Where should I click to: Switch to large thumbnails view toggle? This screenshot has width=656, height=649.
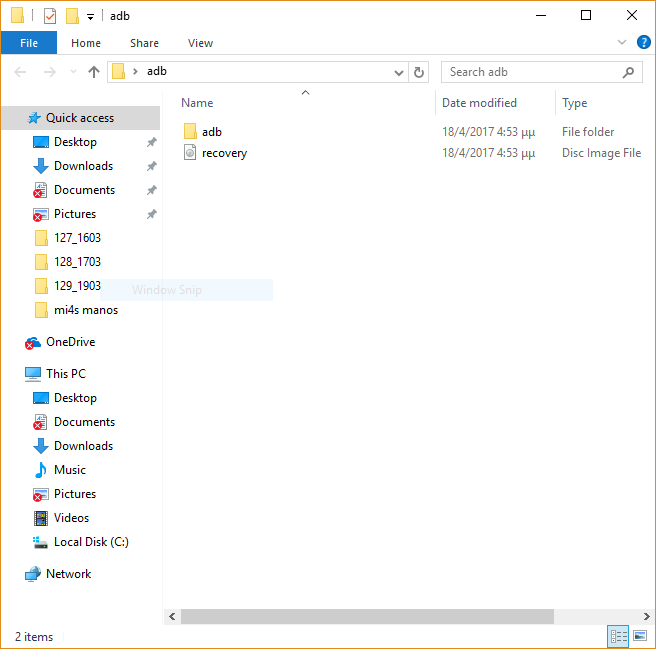pyautogui.click(x=639, y=636)
